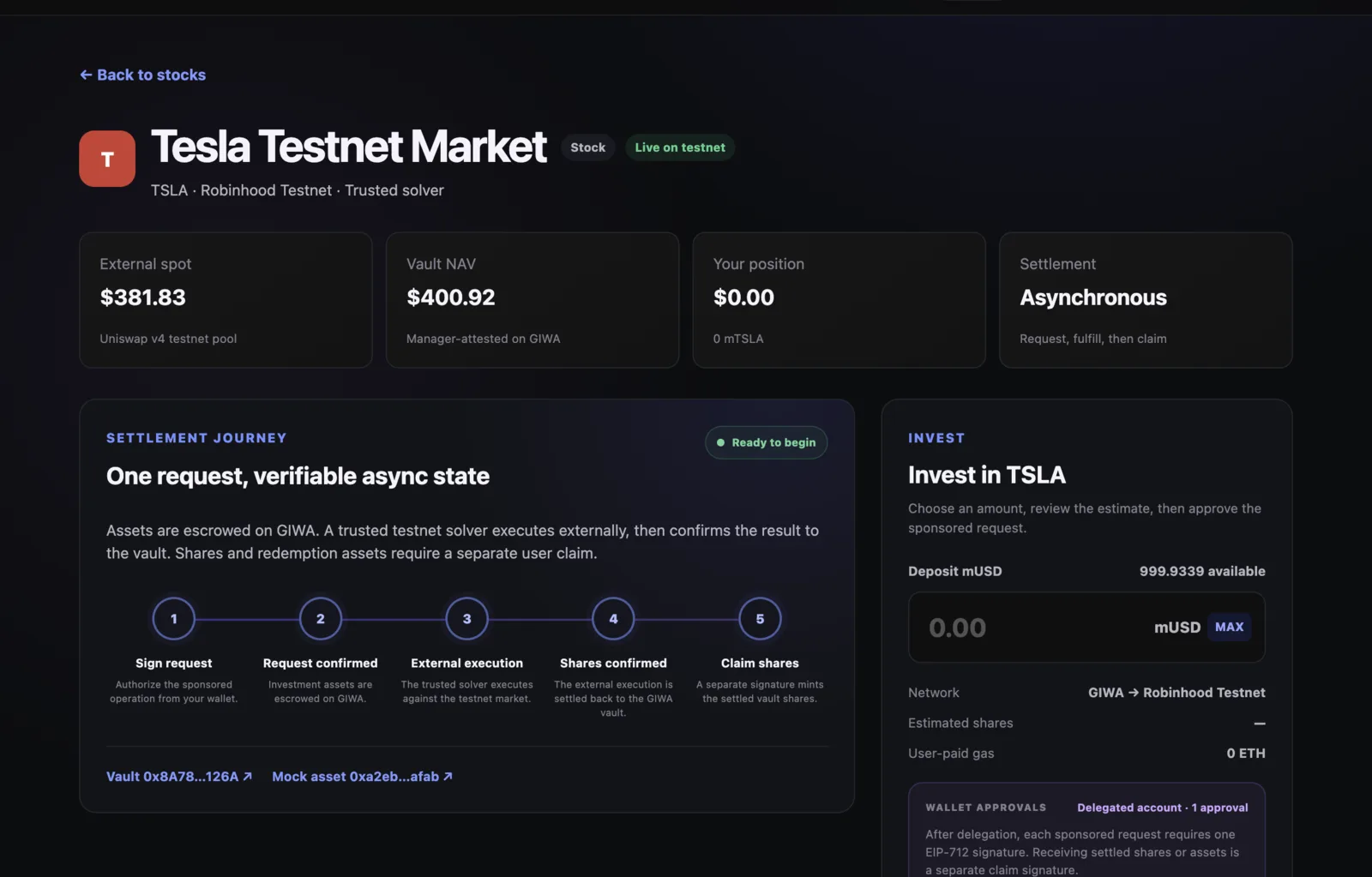Click the 0 ETH user-paid gas value
1372x877 pixels.
pyautogui.click(x=1246, y=754)
